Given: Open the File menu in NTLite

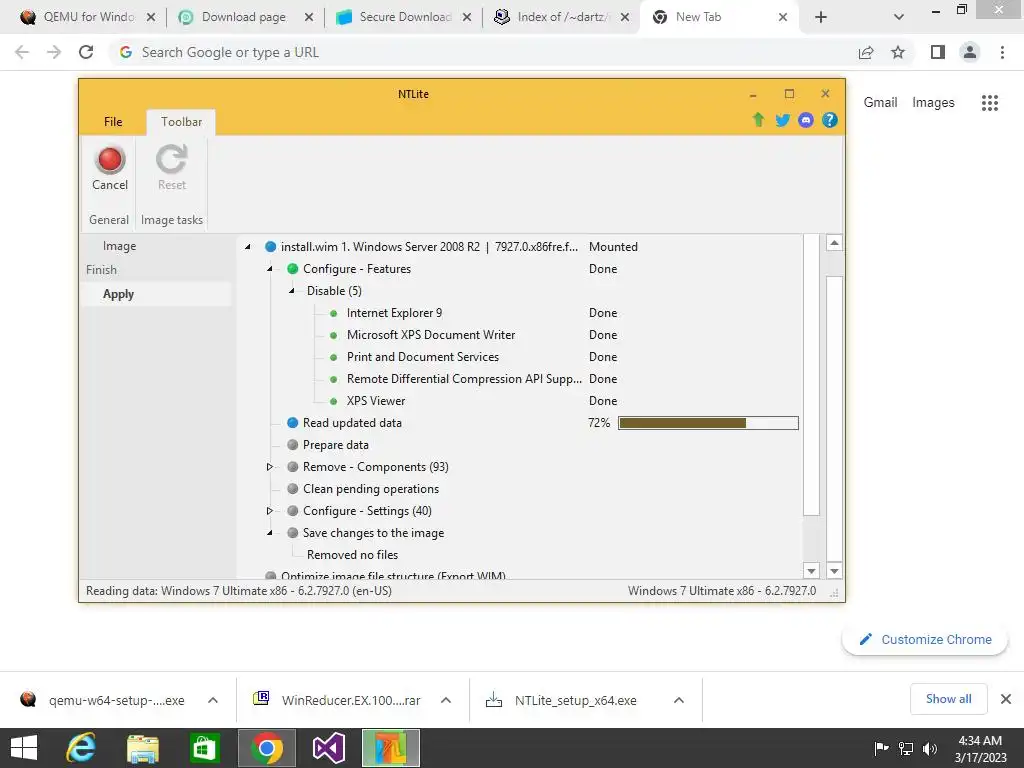Looking at the screenshot, I should tap(113, 121).
